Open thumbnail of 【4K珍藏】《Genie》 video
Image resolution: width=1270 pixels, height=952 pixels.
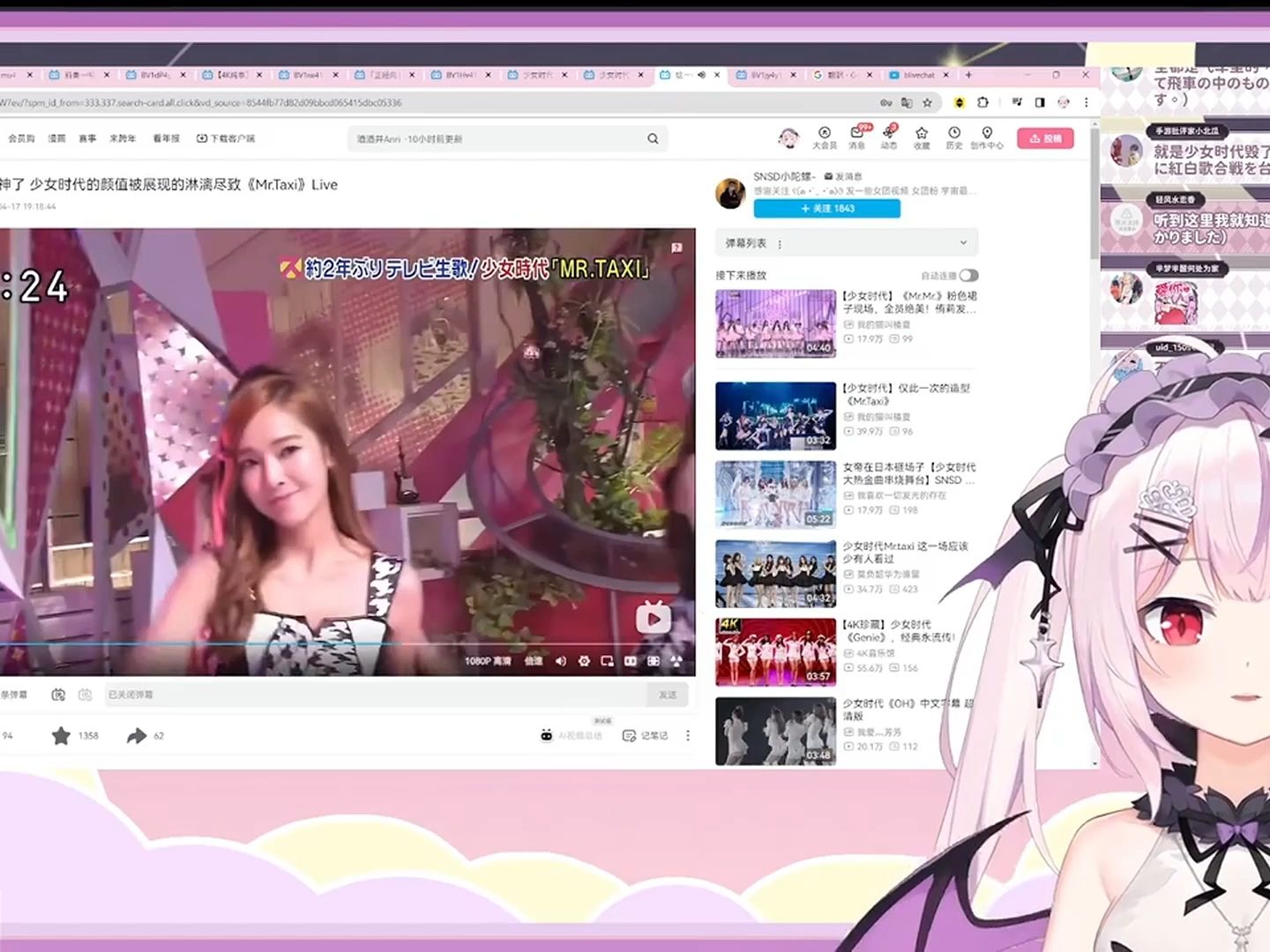point(775,652)
